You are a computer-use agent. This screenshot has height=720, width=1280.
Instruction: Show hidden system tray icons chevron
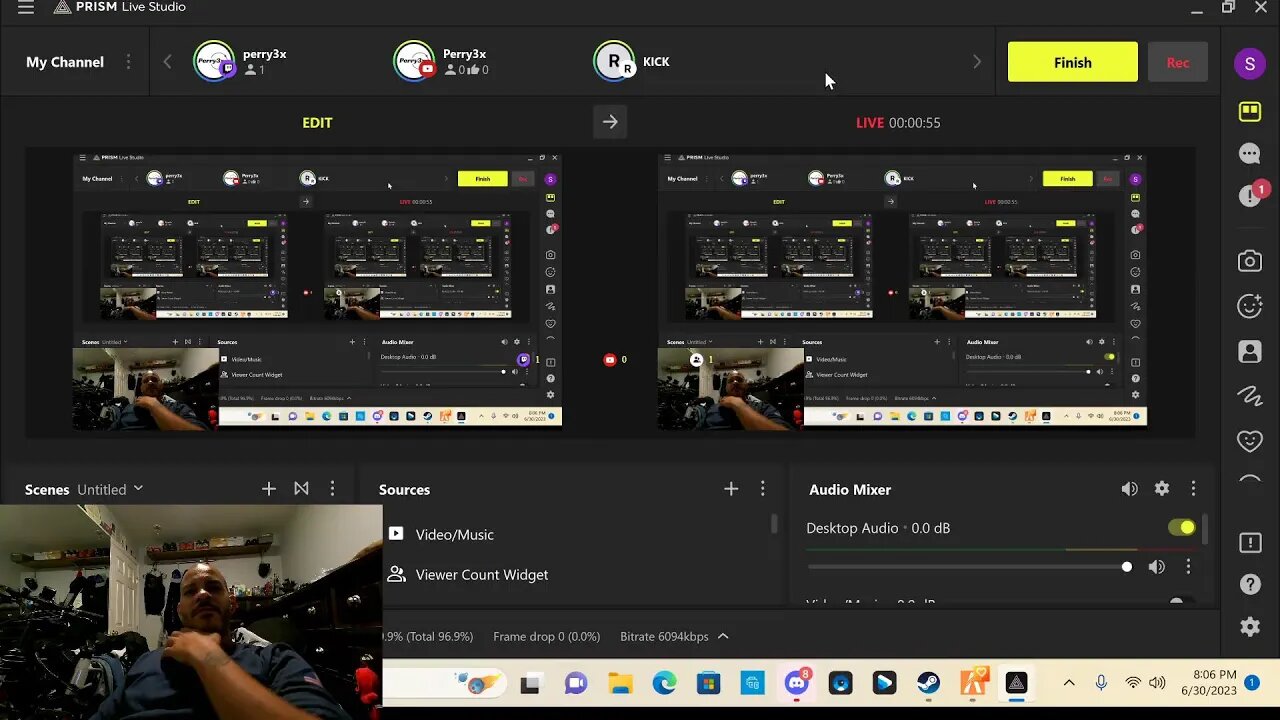1069,683
